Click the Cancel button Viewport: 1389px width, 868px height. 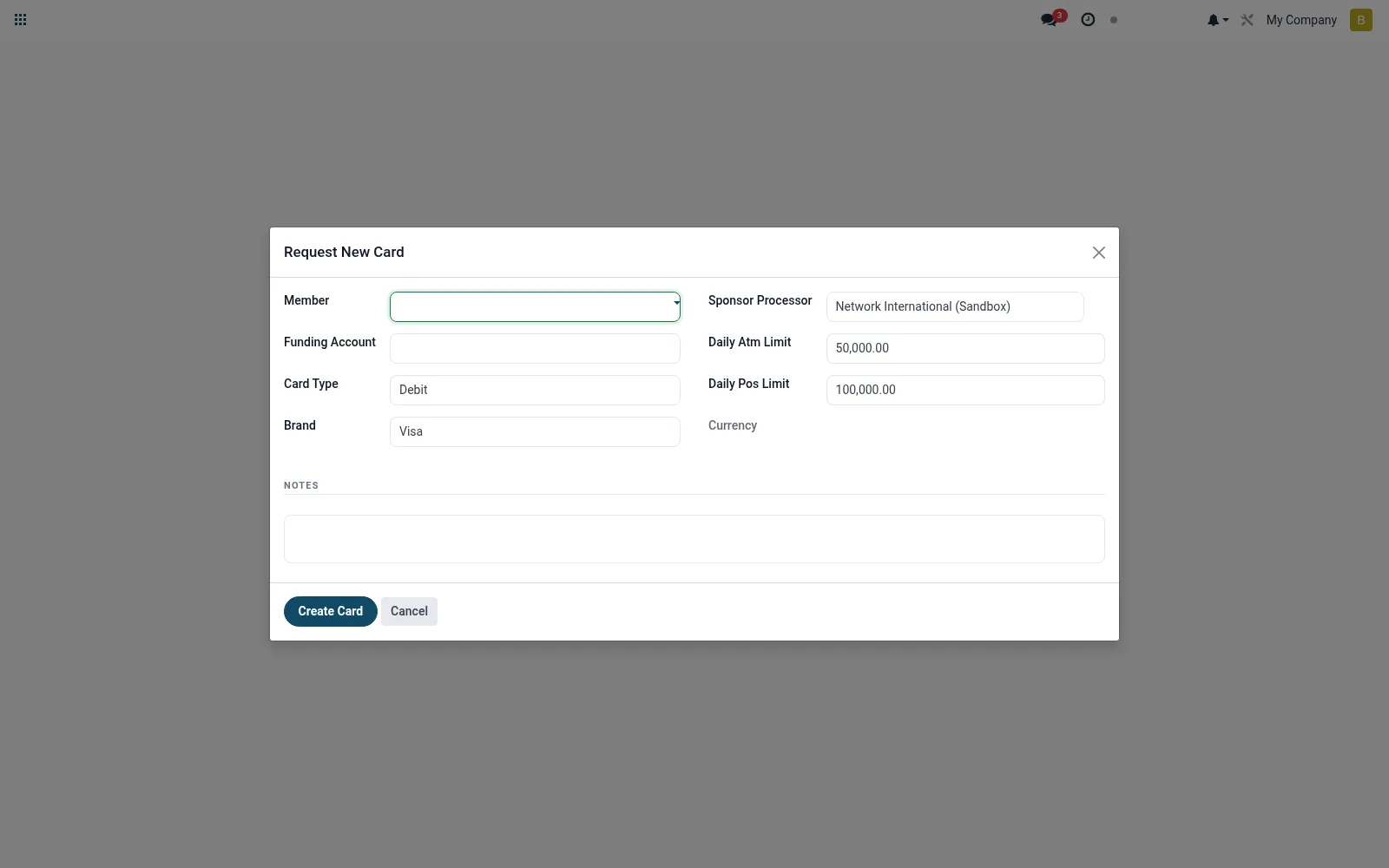pyautogui.click(x=409, y=611)
